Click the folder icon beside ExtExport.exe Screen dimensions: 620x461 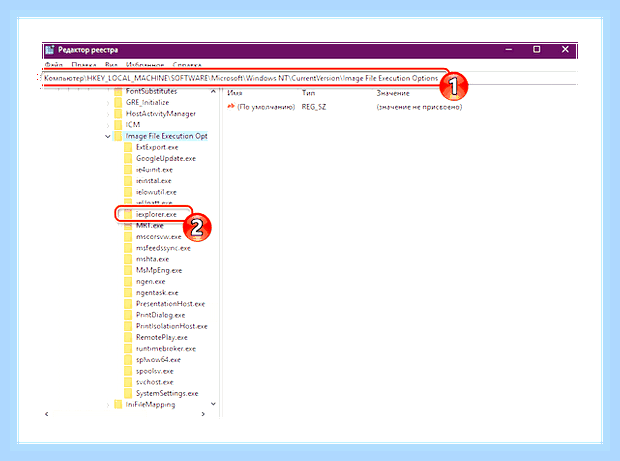[128, 147]
